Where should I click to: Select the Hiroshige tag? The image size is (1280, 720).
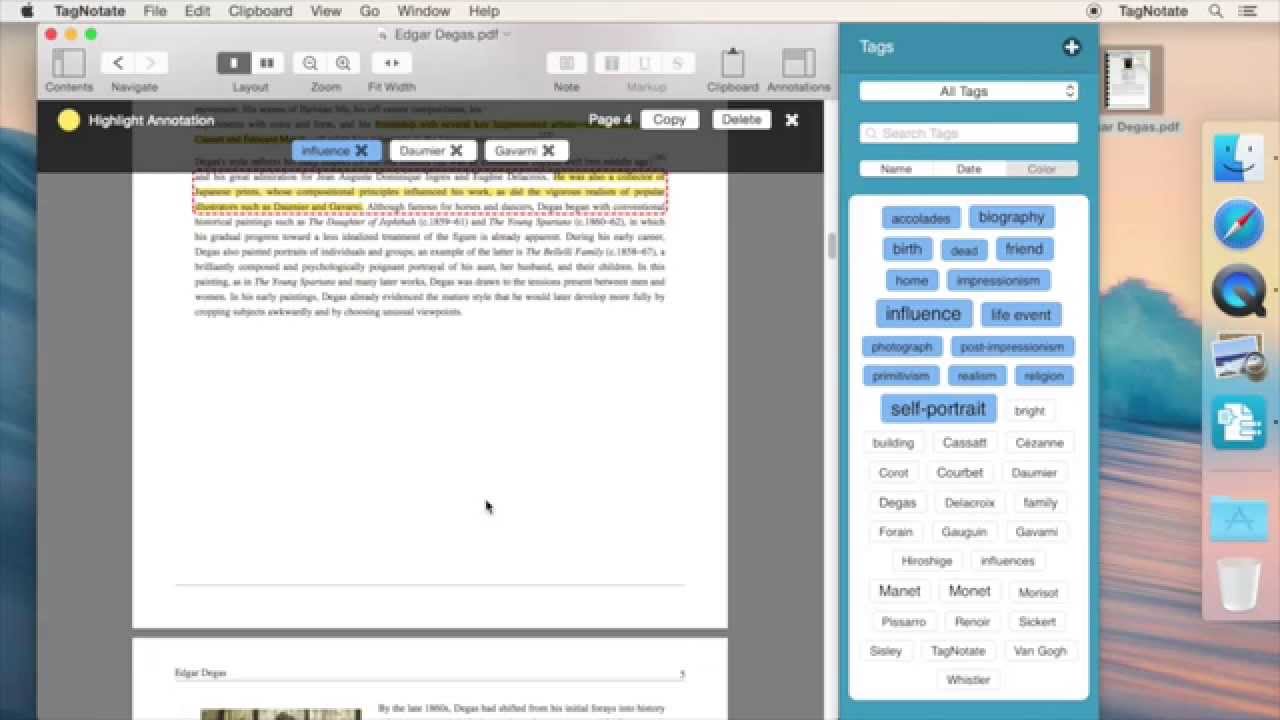[x=927, y=561]
